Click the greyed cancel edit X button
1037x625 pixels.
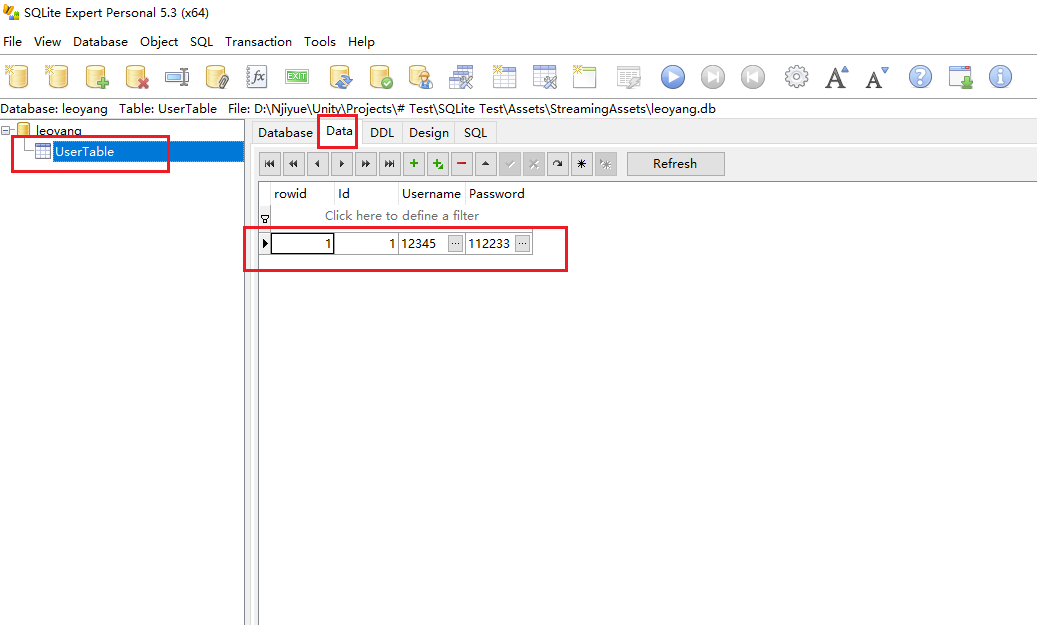pos(534,163)
